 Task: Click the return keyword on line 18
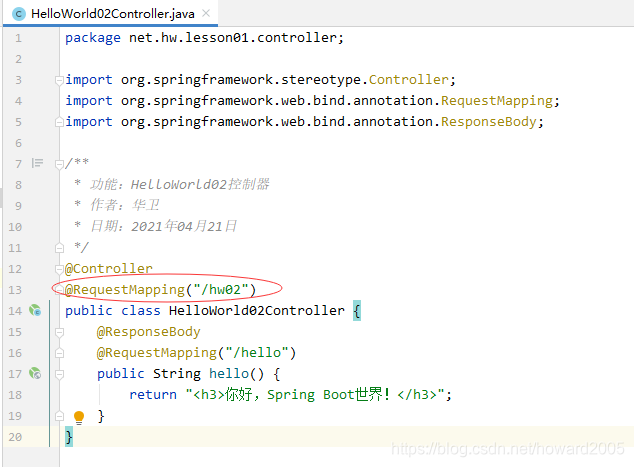click(153, 395)
